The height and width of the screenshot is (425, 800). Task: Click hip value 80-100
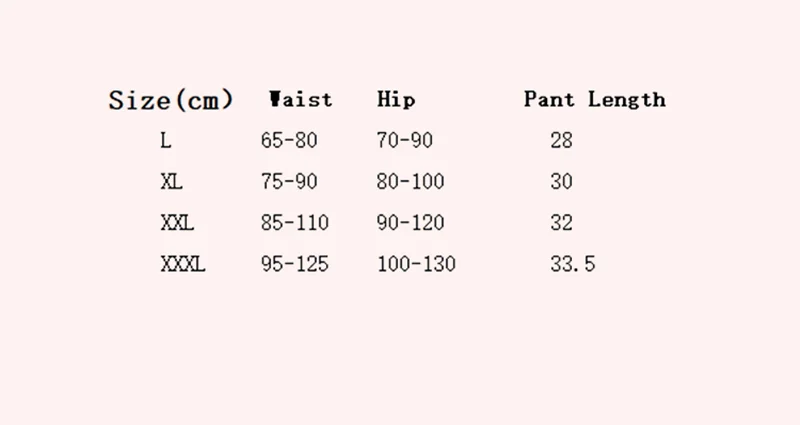411,182
